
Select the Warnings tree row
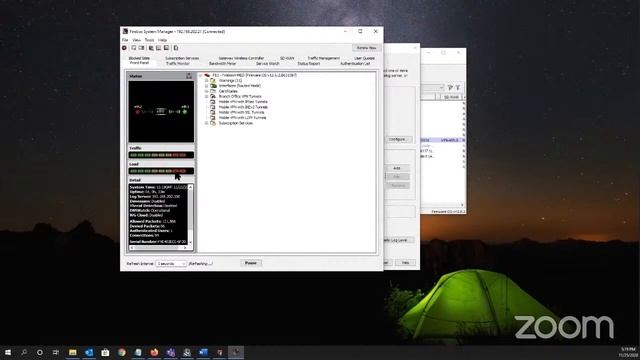pos(230,80)
